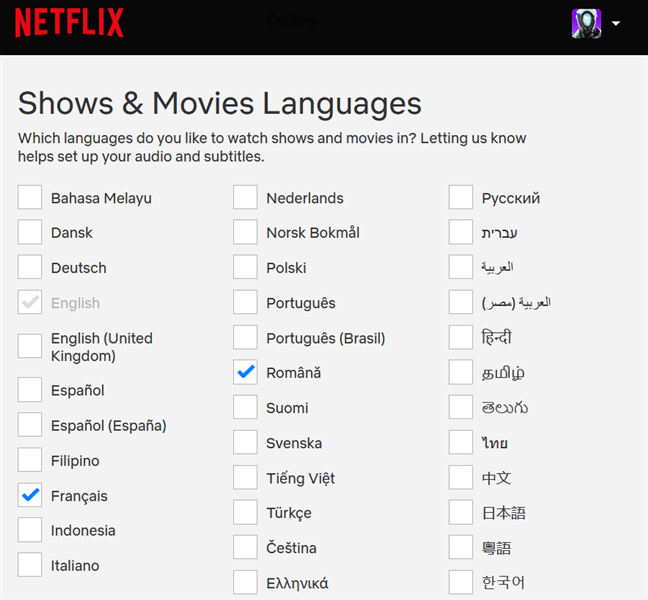
Task: Enable the Filipino checkbox
Action: coord(30,460)
